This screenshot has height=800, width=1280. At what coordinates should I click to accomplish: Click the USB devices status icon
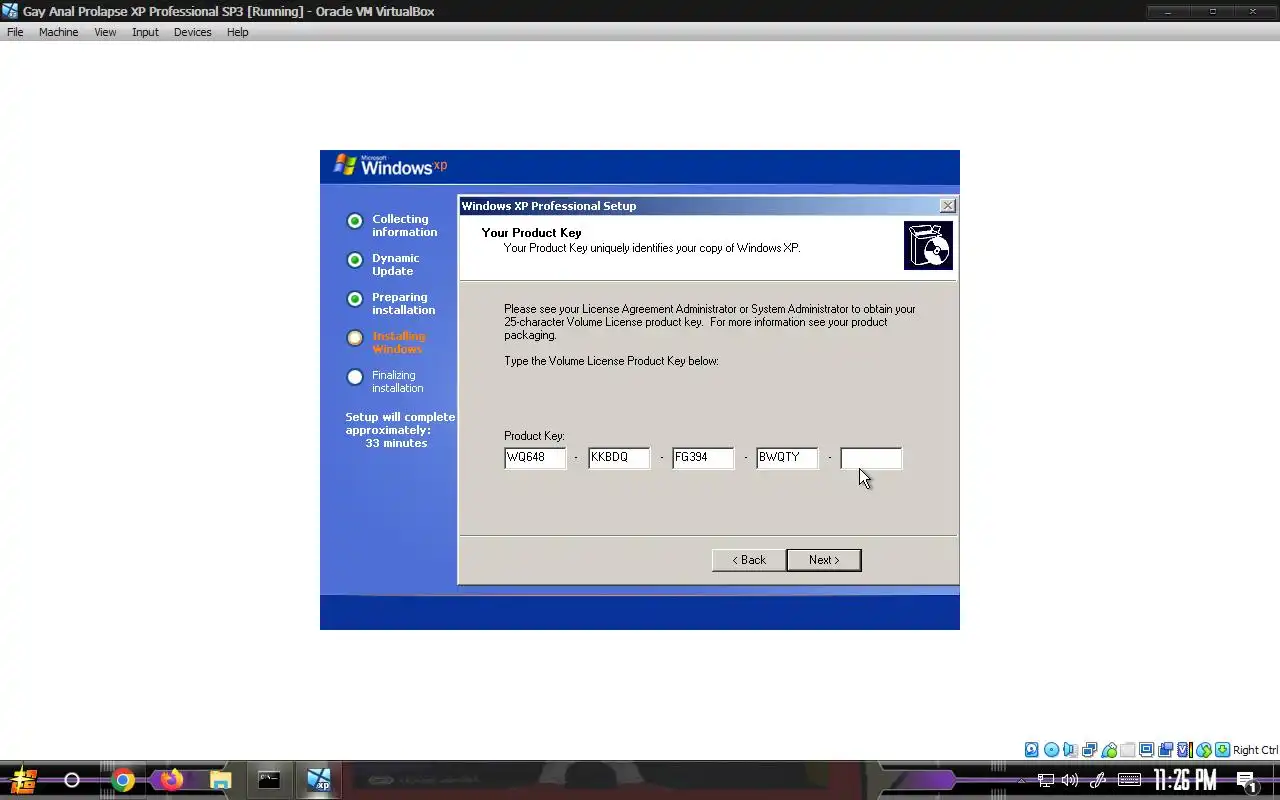(1109, 750)
